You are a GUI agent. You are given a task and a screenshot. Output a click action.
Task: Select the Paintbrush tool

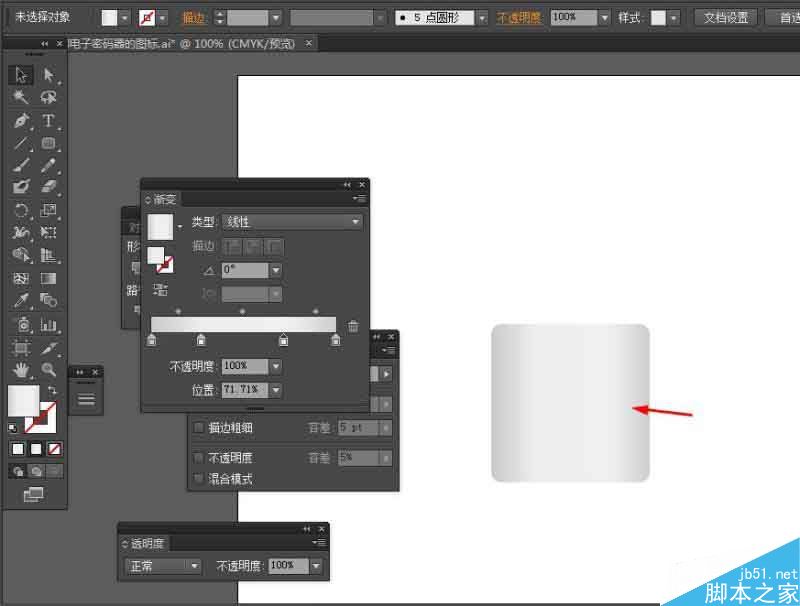pos(21,165)
